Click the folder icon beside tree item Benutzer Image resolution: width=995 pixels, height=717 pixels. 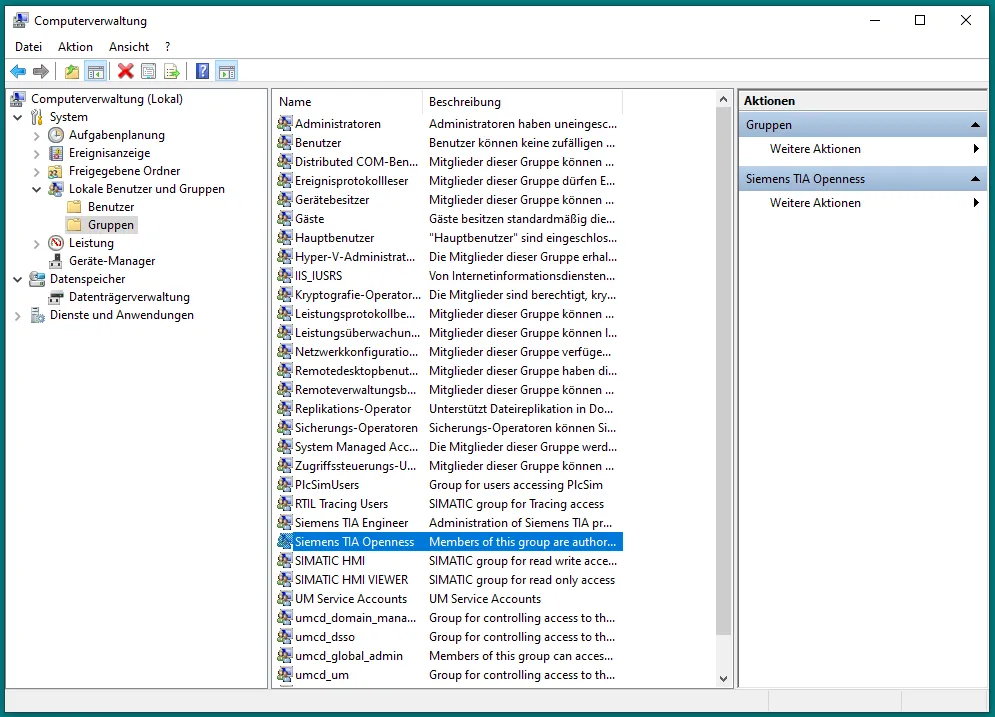[74, 207]
